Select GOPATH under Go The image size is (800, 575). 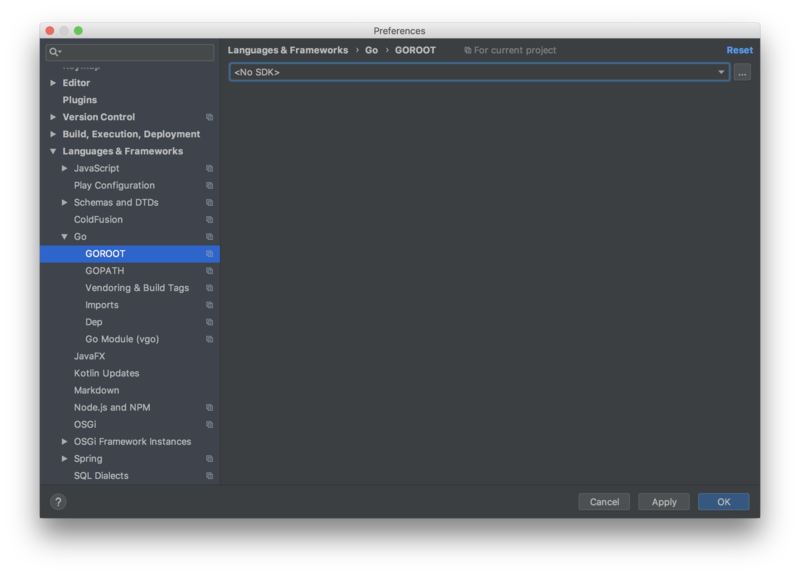coord(105,271)
